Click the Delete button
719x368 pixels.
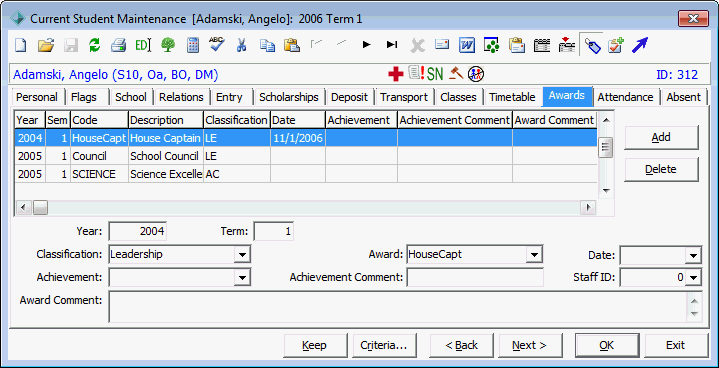coord(661,170)
